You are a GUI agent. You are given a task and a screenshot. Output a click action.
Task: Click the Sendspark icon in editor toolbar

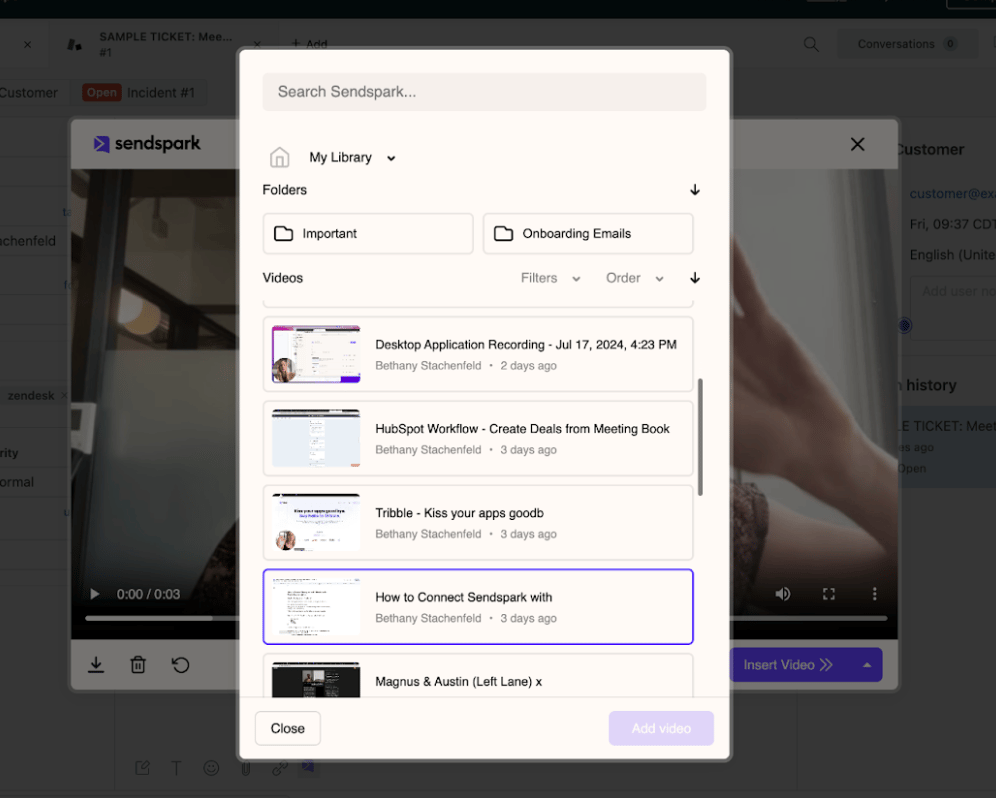[309, 767]
